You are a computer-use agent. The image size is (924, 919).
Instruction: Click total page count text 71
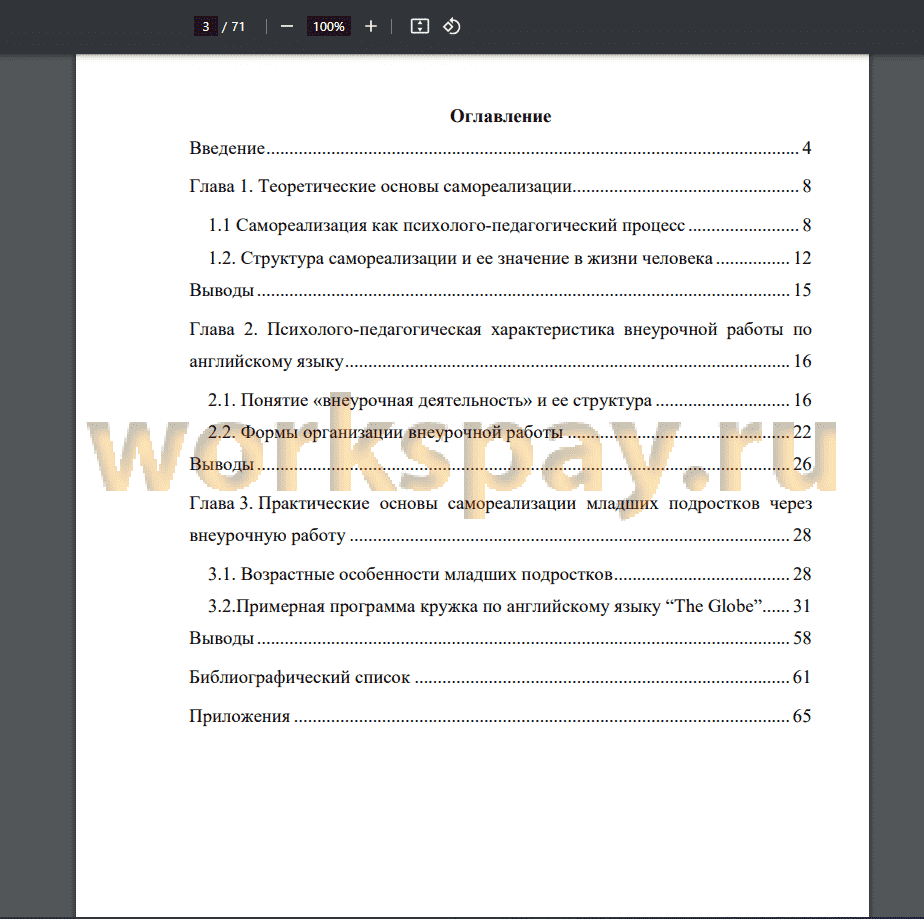pyautogui.click(x=238, y=27)
